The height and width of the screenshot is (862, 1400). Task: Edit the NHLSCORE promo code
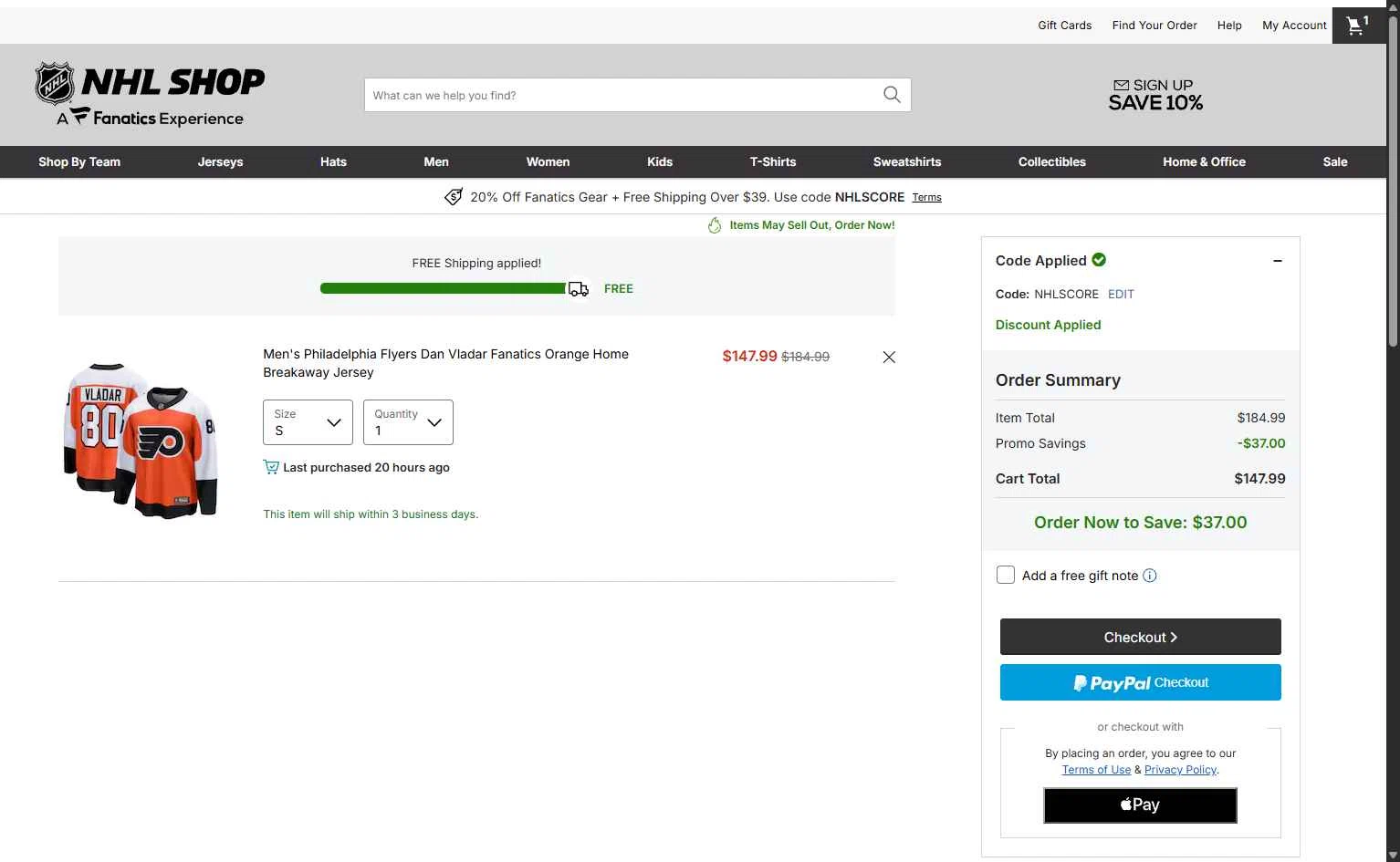click(x=1121, y=294)
